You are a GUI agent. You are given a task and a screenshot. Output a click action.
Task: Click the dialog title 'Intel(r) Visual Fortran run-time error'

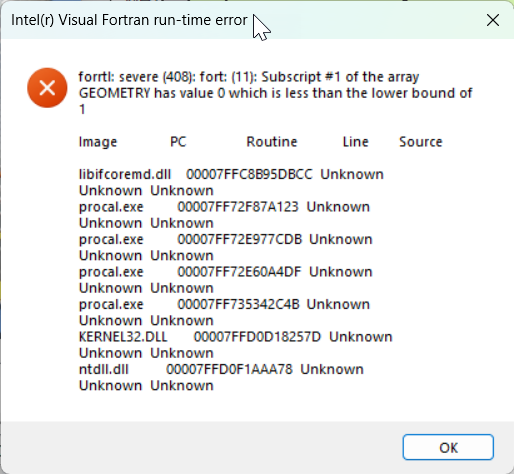tap(129, 20)
